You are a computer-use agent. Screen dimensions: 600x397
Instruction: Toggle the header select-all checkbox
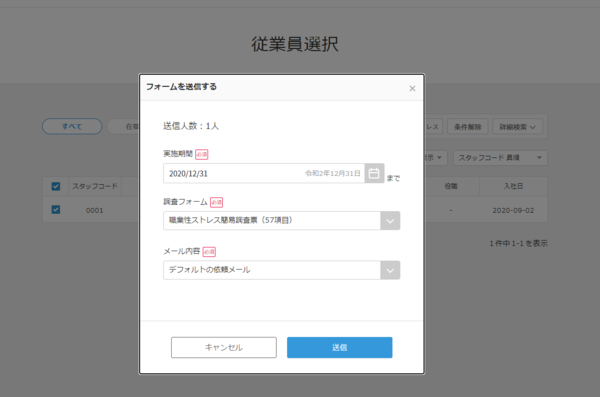(56, 186)
